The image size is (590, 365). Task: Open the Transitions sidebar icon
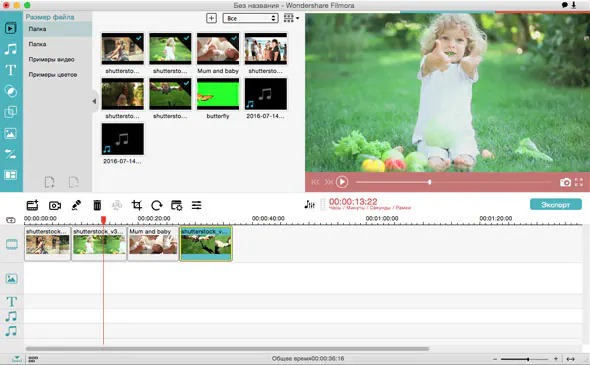click(11, 154)
